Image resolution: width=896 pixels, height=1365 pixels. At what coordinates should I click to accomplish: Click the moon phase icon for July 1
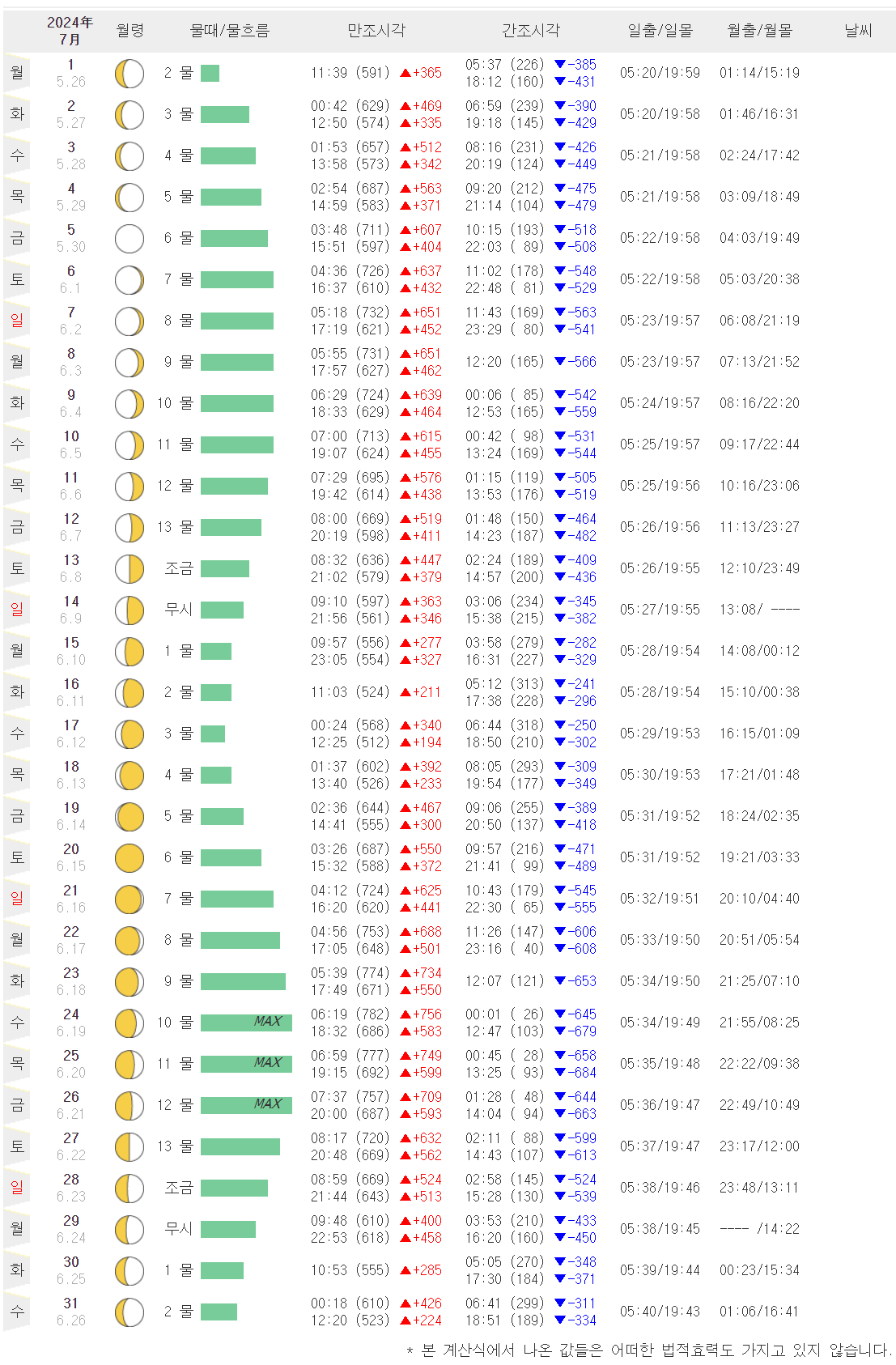point(130,74)
